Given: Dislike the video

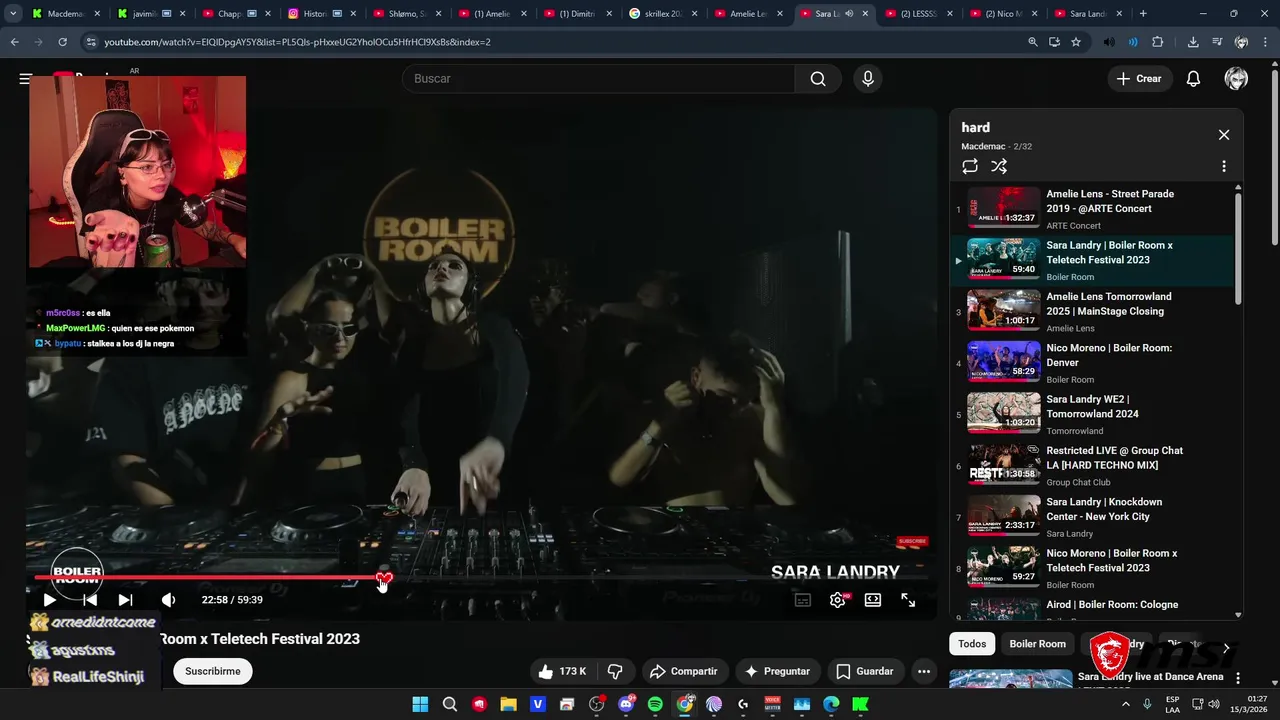Looking at the screenshot, I should [615, 671].
